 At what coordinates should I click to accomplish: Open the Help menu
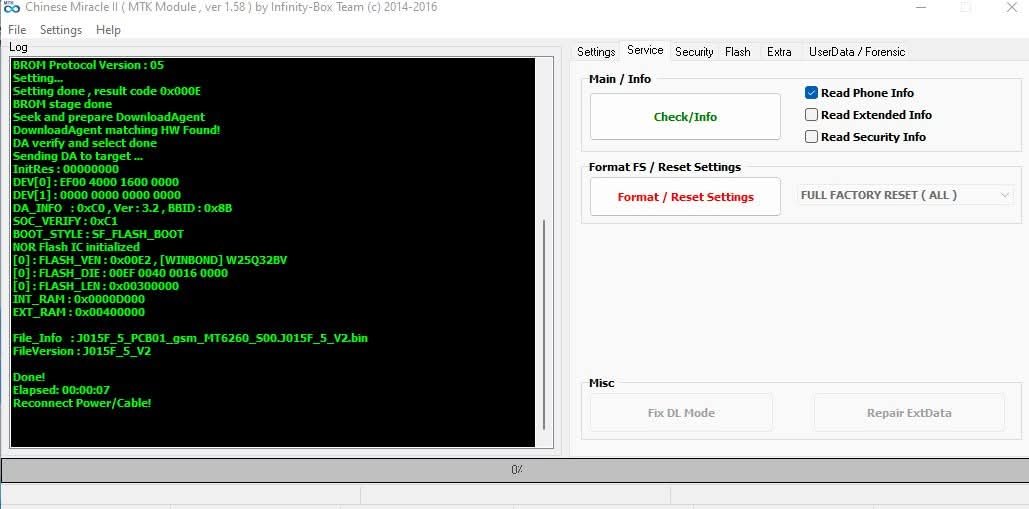coord(108,30)
